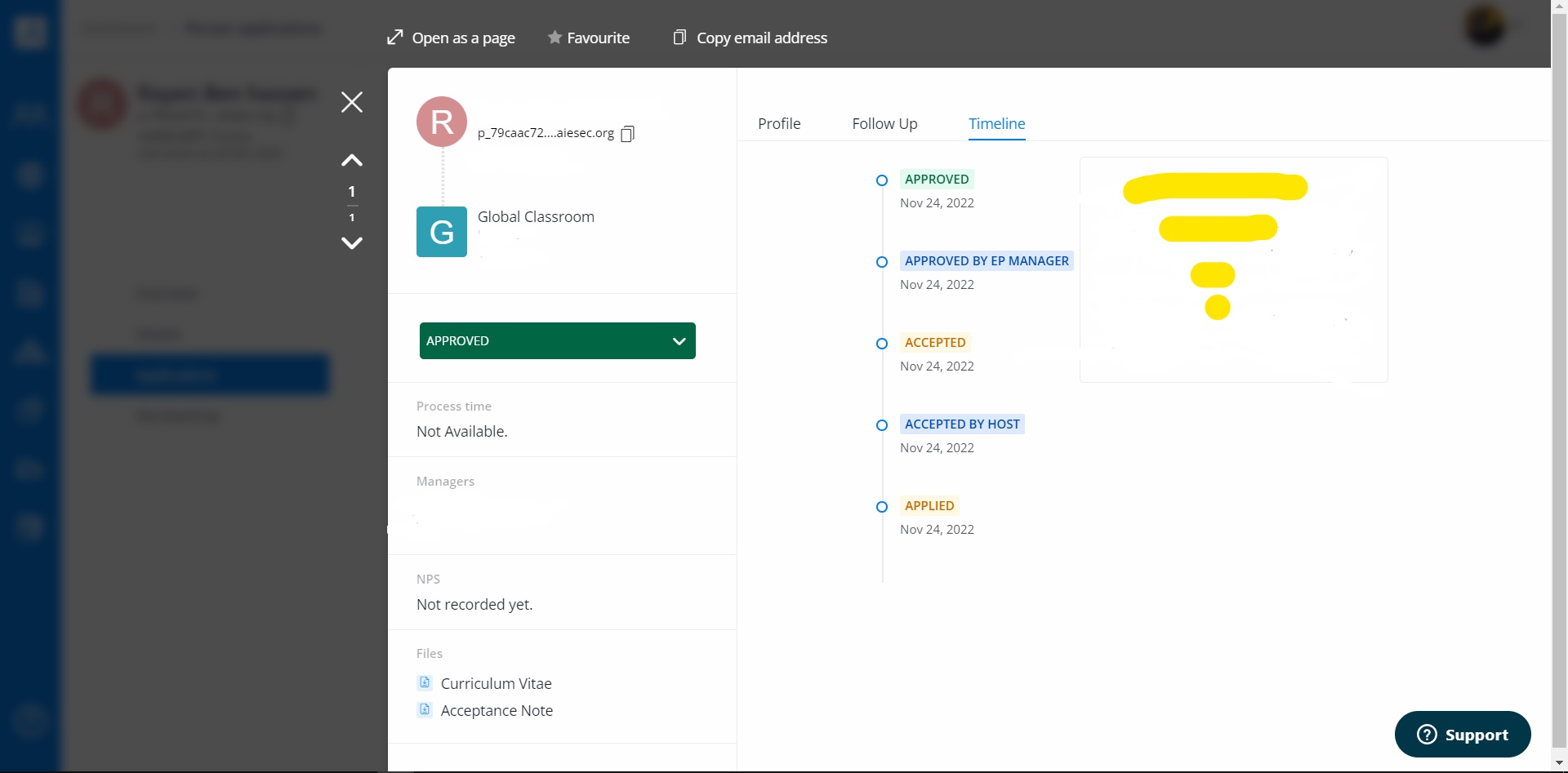Click the clipboard icon beside Copy email address

click(679, 37)
